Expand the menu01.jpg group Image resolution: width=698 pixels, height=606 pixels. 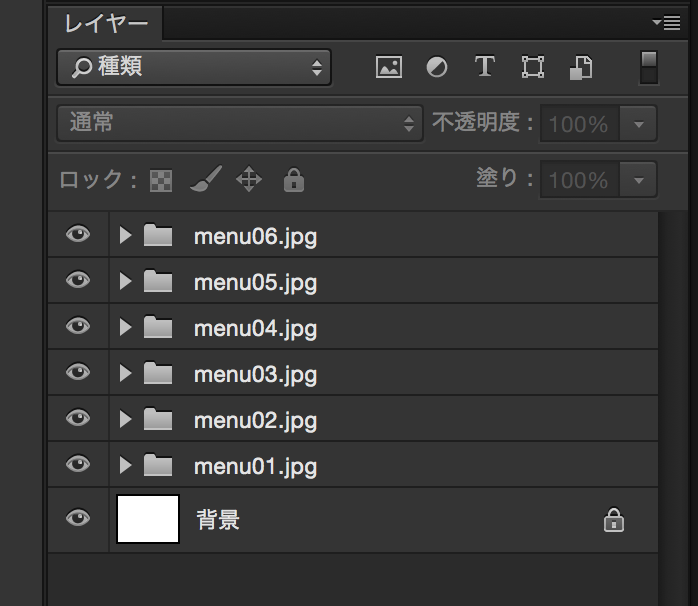(125, 465)
